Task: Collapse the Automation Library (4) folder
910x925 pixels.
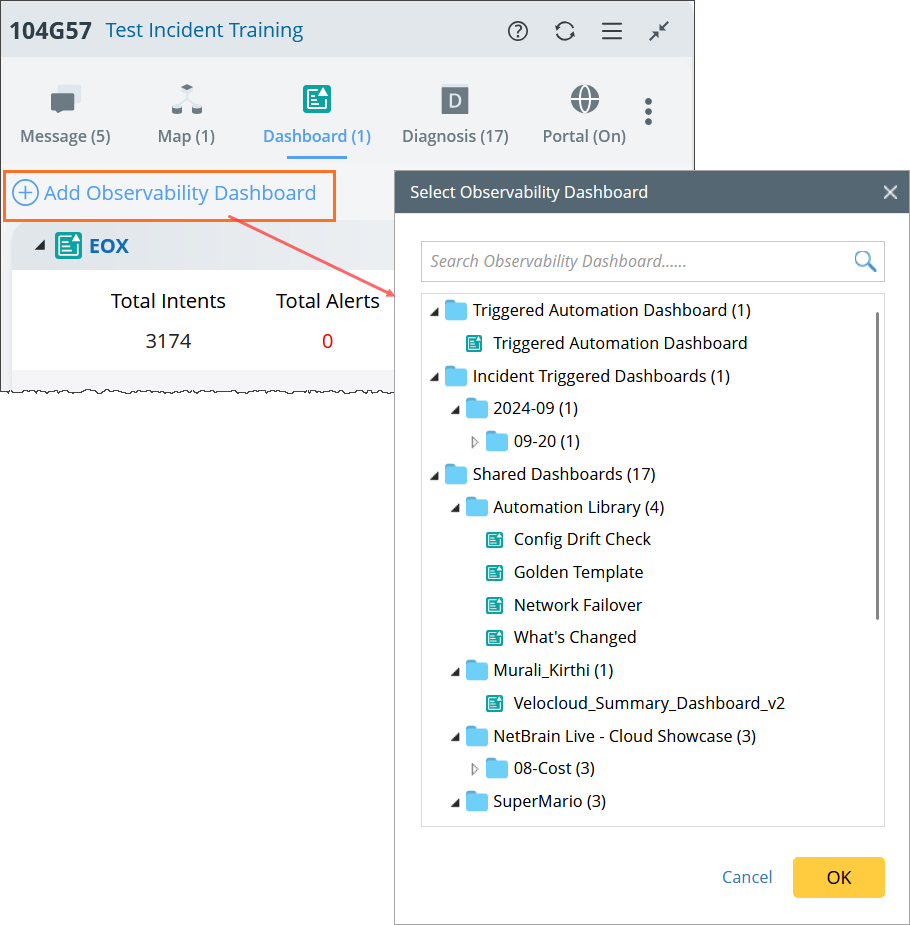Action: pyautogui.click(x=455, y=507)
